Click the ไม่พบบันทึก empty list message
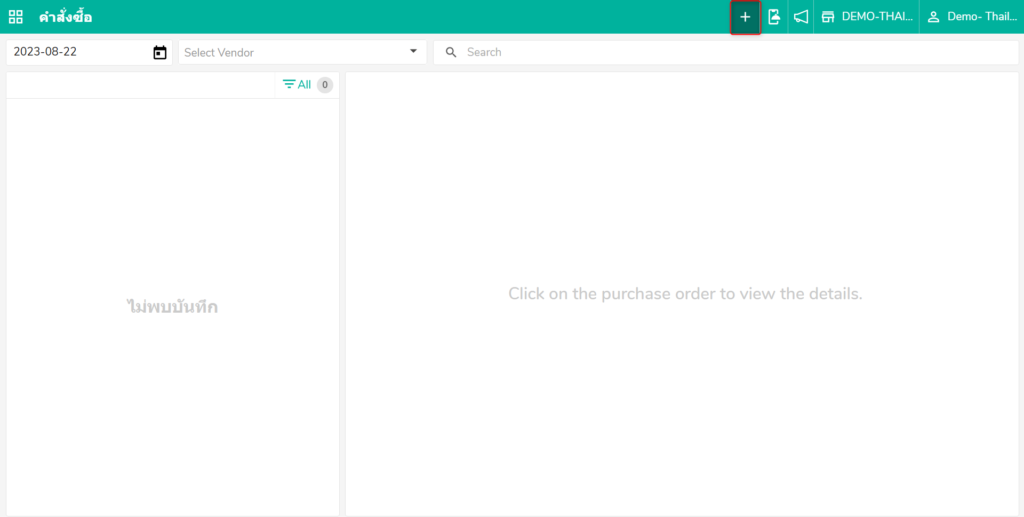This screenshot has height=517, width=1024. click(x=172, y=307)
